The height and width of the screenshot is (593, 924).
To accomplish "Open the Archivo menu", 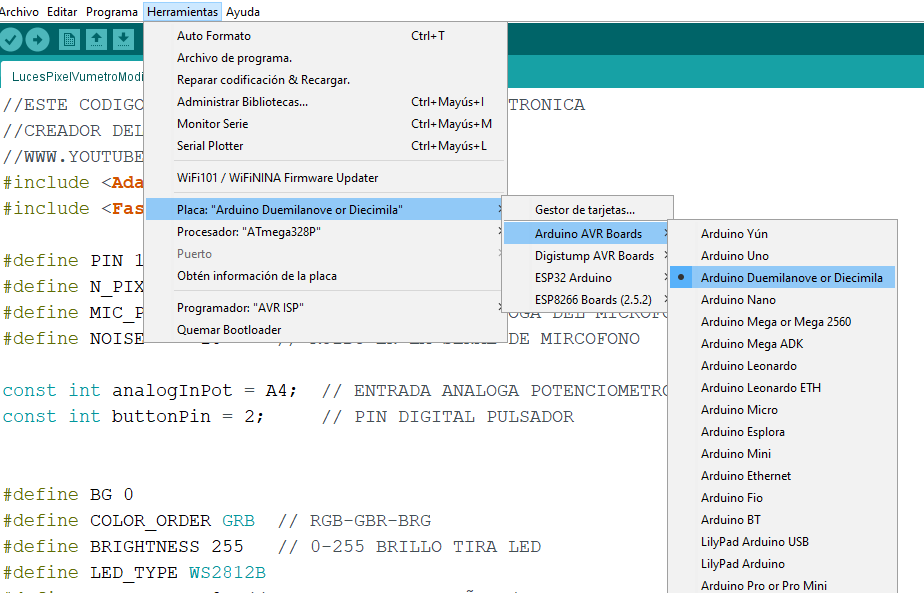I will point(19,12).
